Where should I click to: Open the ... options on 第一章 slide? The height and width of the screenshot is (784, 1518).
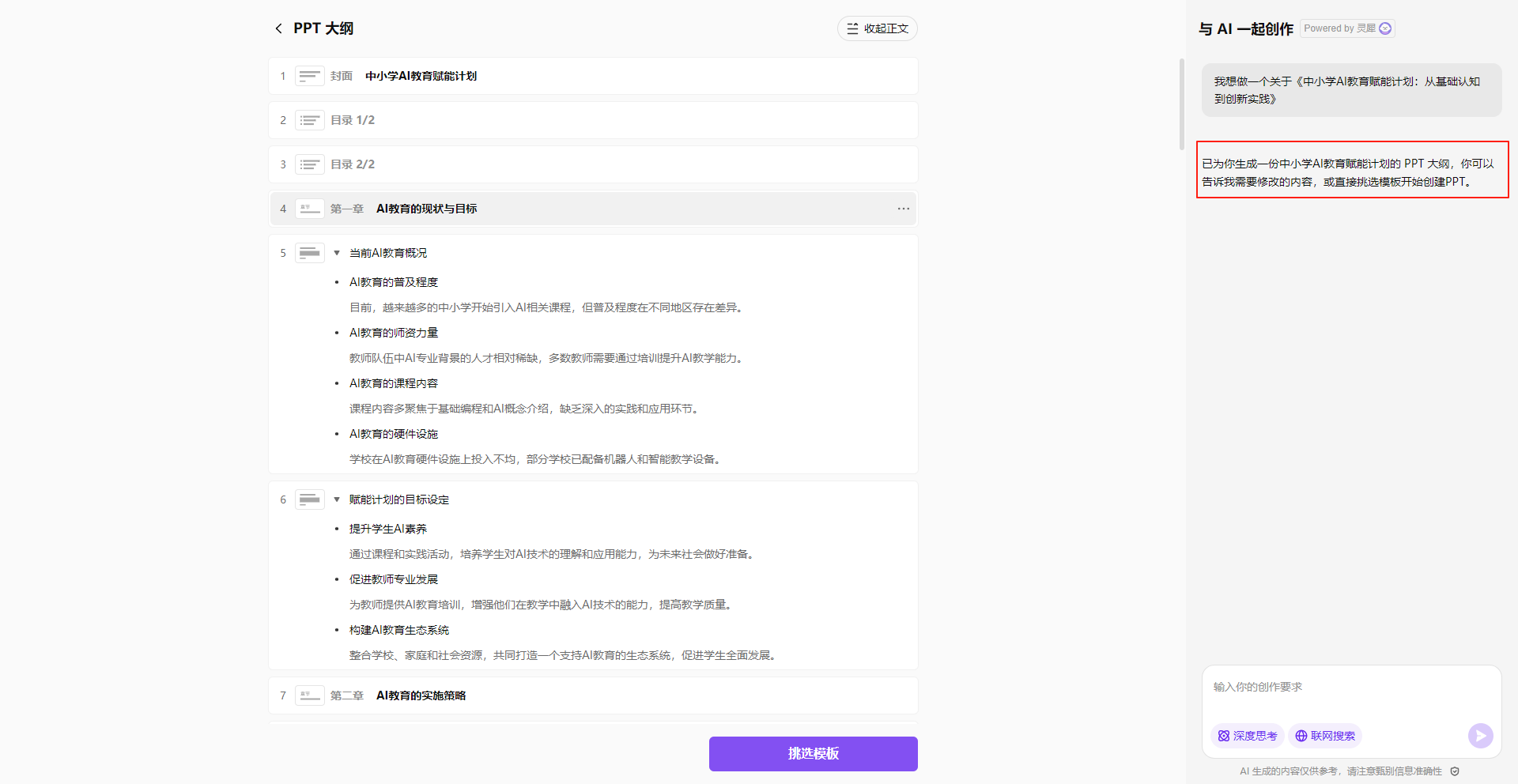click(x=904, y=209)
